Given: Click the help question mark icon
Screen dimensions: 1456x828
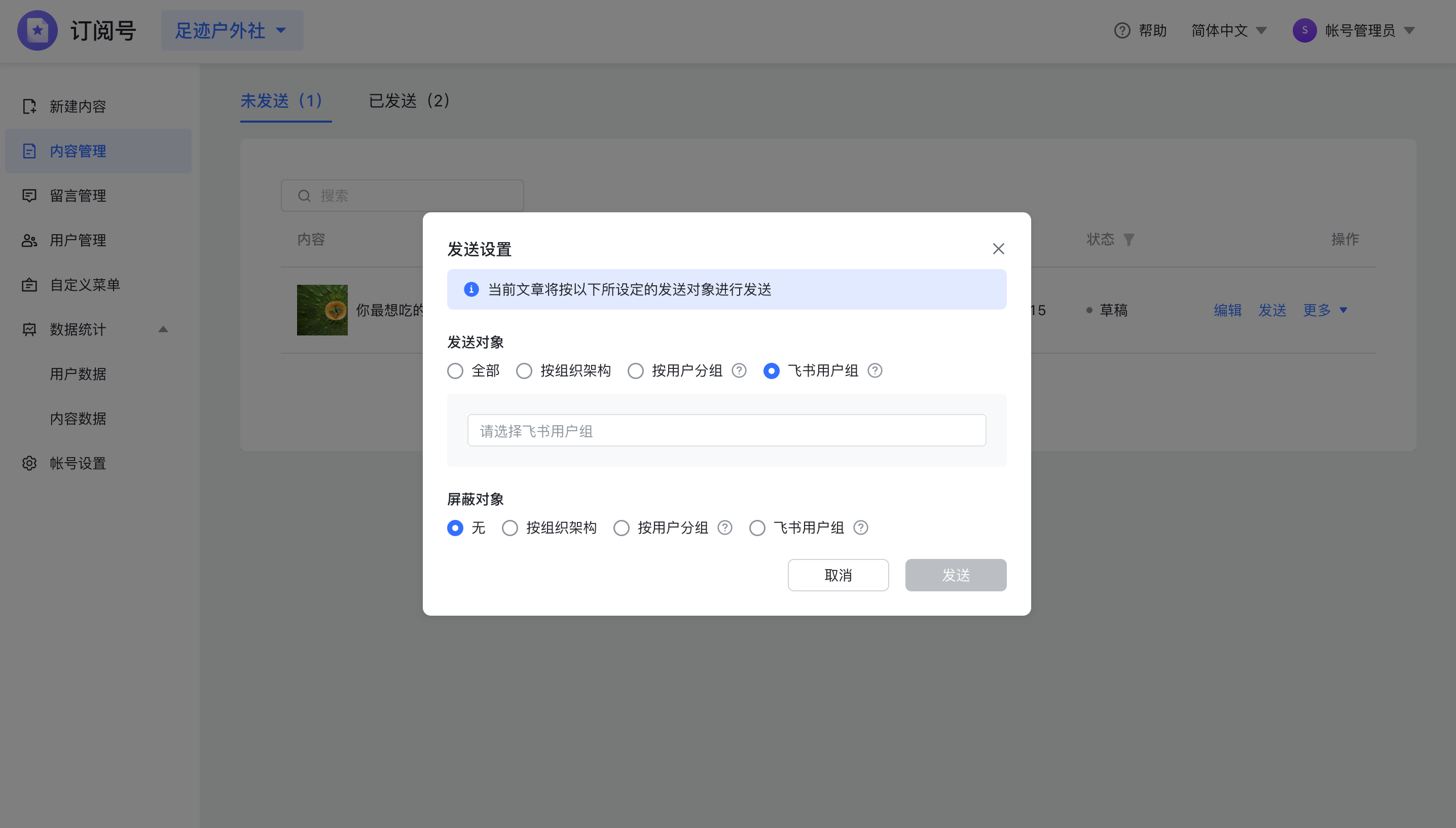Looking at the screenshot, I should coord(1122,30).
